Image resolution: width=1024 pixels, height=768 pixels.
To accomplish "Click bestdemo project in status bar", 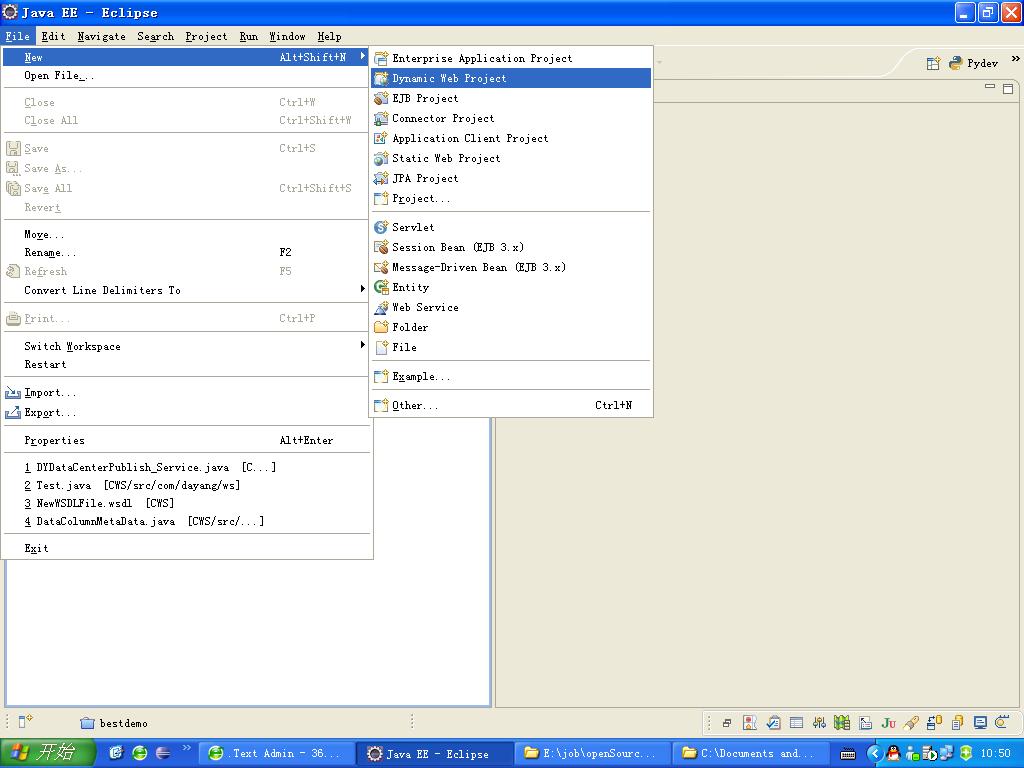I will click(114, 723).
